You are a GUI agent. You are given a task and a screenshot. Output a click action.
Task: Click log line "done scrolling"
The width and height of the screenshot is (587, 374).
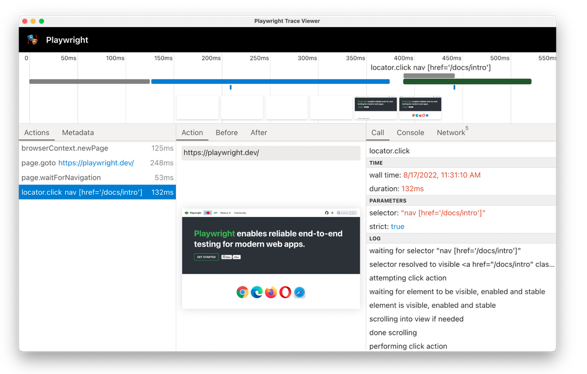click(393, 332)
